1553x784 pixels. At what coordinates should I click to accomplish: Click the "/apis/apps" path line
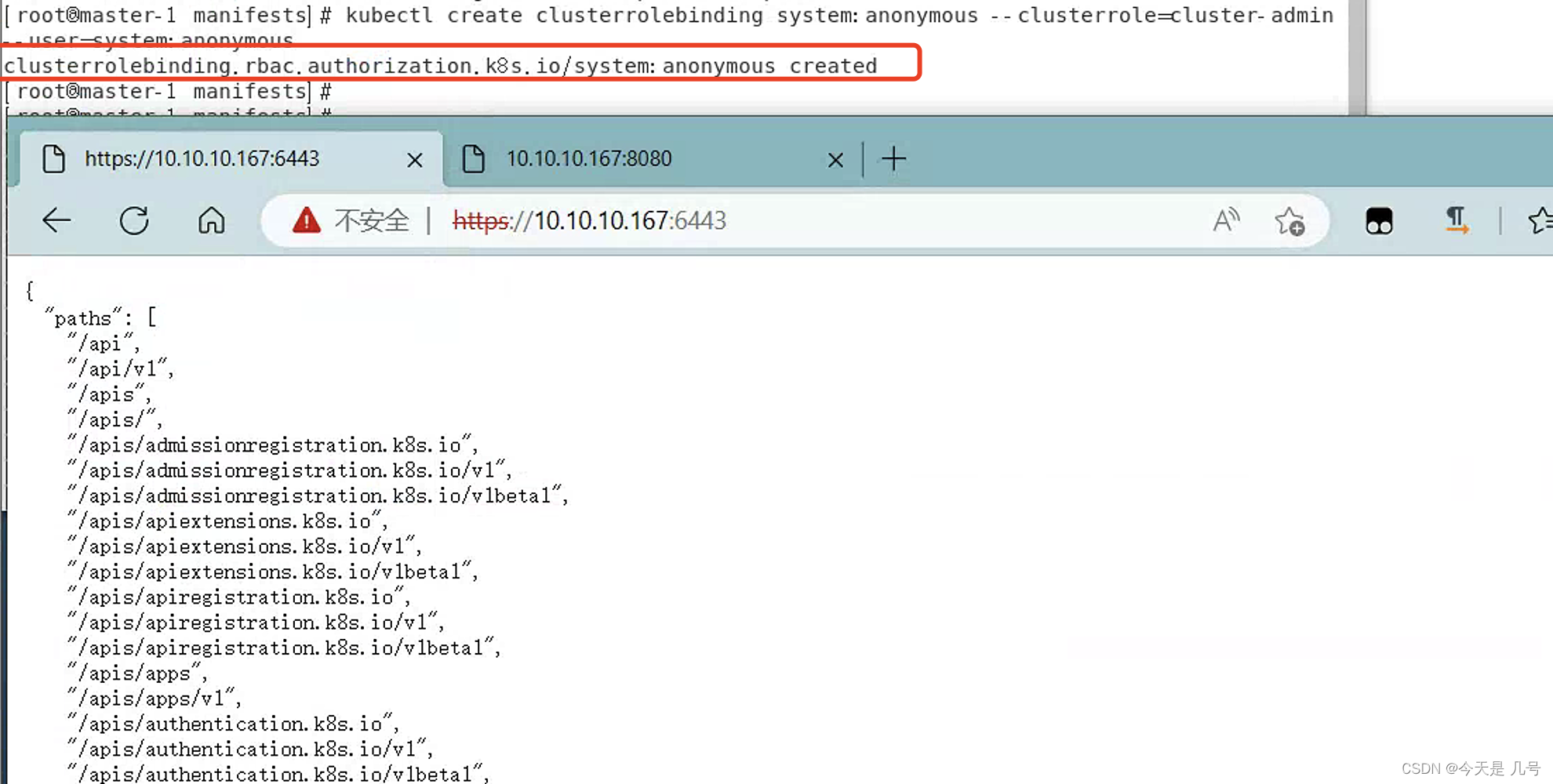coord(137,673)
